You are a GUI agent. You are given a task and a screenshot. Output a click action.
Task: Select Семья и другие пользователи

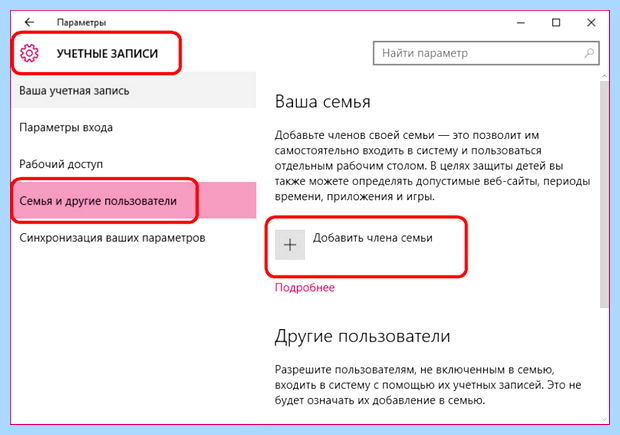coord(134,200)
